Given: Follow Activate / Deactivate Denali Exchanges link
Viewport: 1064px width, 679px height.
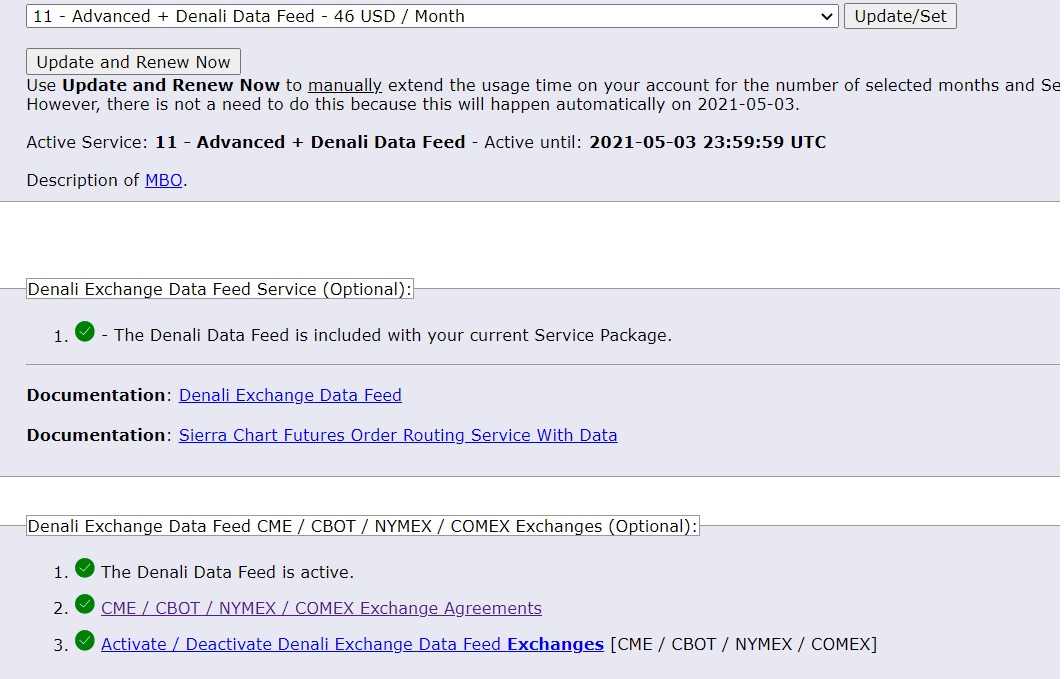Looking at the screenshot, I should [352, 645].
